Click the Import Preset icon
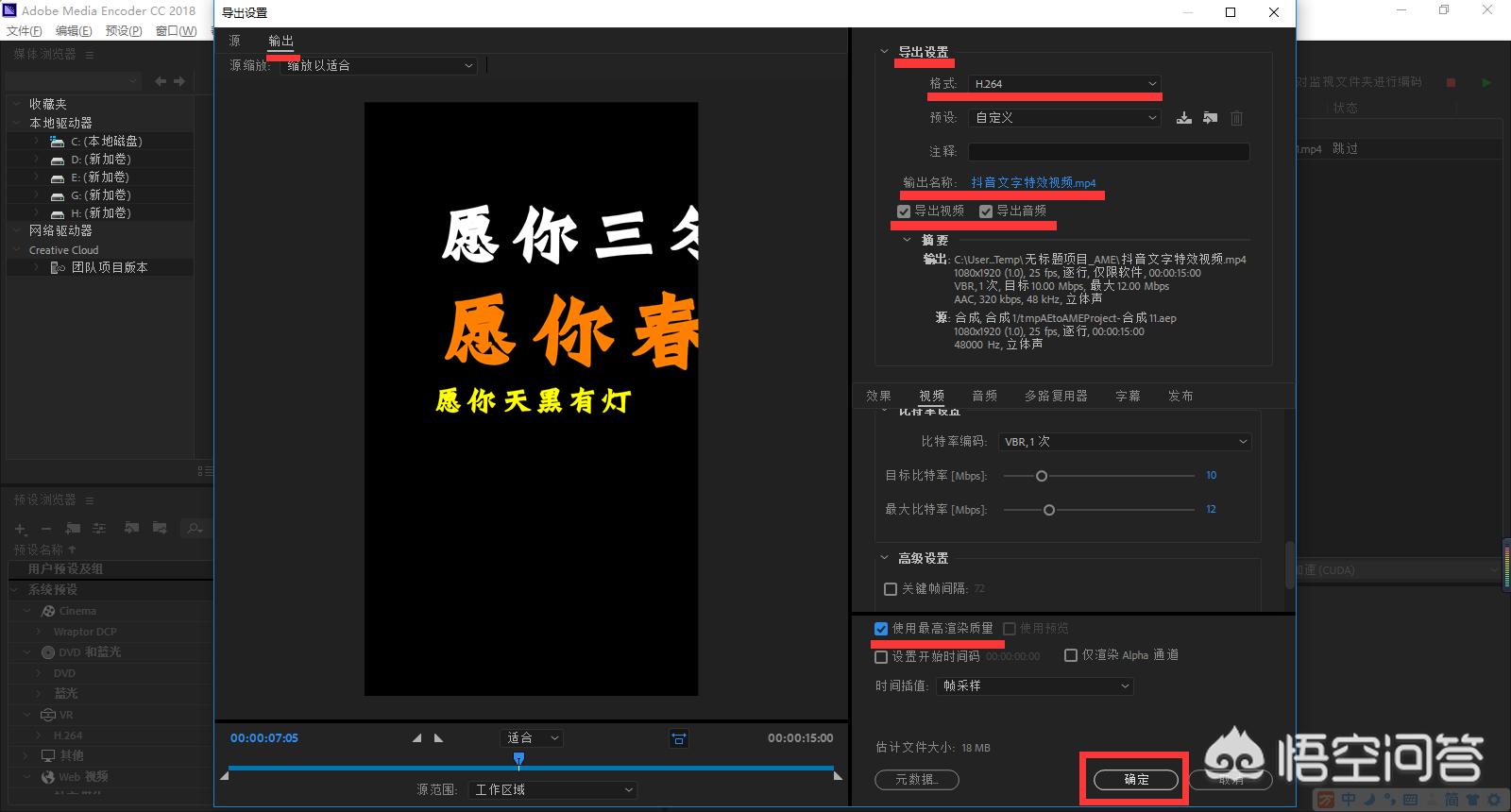1511x812 pixels. pyautogui.click(x=1210, y=118)
